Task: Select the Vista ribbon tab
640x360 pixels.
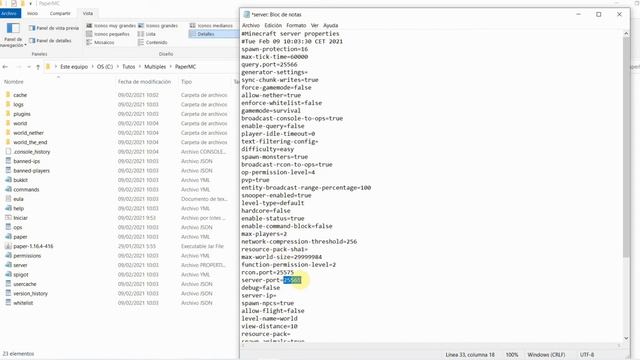Action: coord(88,13)
